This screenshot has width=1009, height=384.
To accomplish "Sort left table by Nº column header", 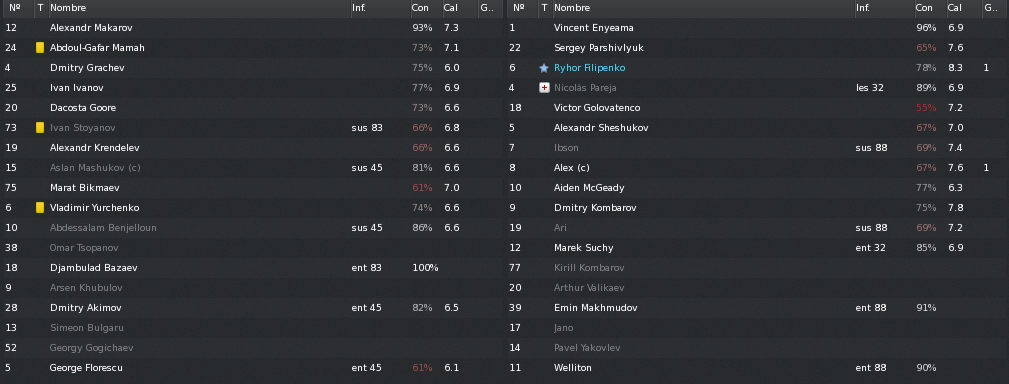I will click(x=17, y=8).
